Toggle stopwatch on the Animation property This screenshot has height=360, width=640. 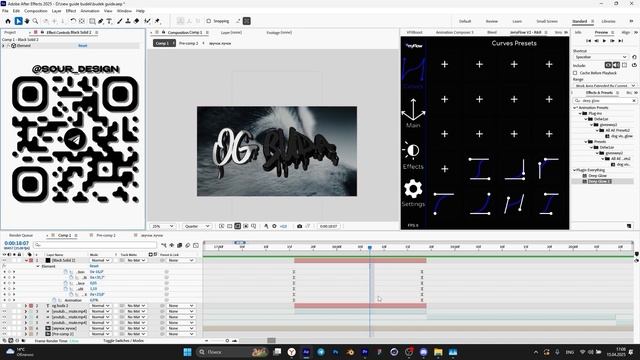[54, 300]
